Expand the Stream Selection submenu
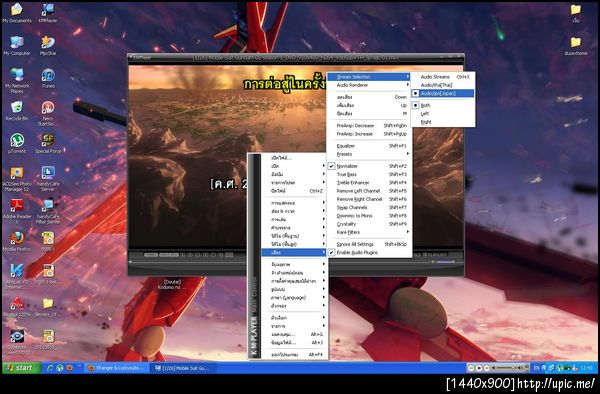The height and width of the screenshot is (394, 600). click(369, 77)
